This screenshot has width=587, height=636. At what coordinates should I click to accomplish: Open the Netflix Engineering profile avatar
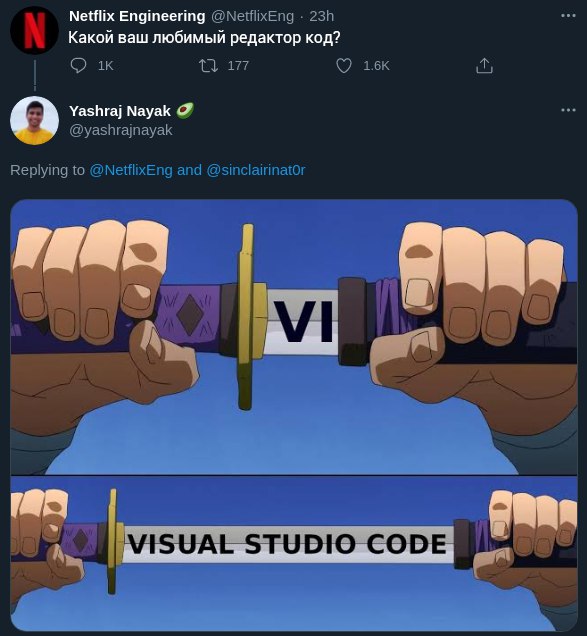click(34, 30)
